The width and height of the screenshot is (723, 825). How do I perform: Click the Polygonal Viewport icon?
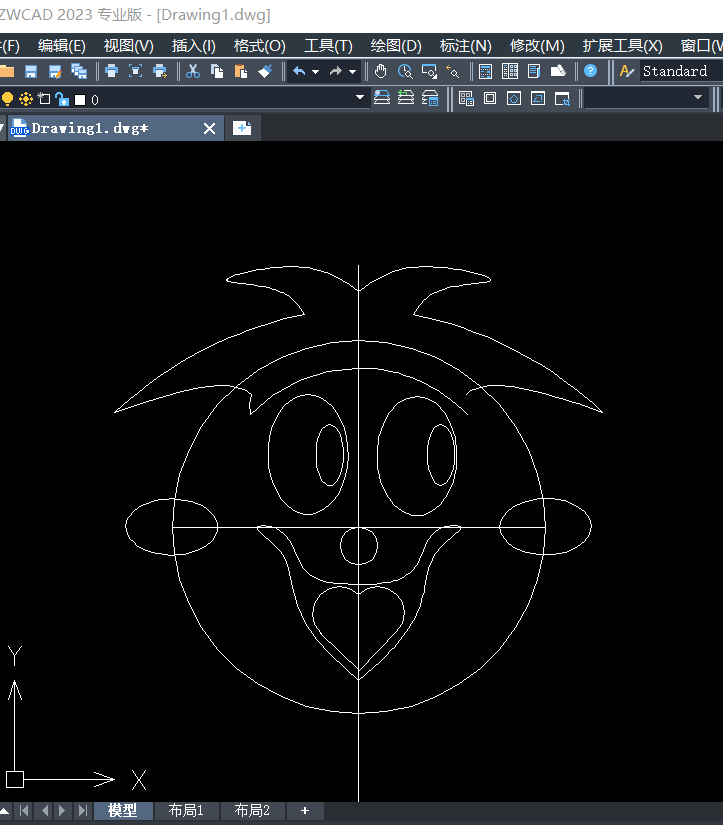tap(514, 98)
